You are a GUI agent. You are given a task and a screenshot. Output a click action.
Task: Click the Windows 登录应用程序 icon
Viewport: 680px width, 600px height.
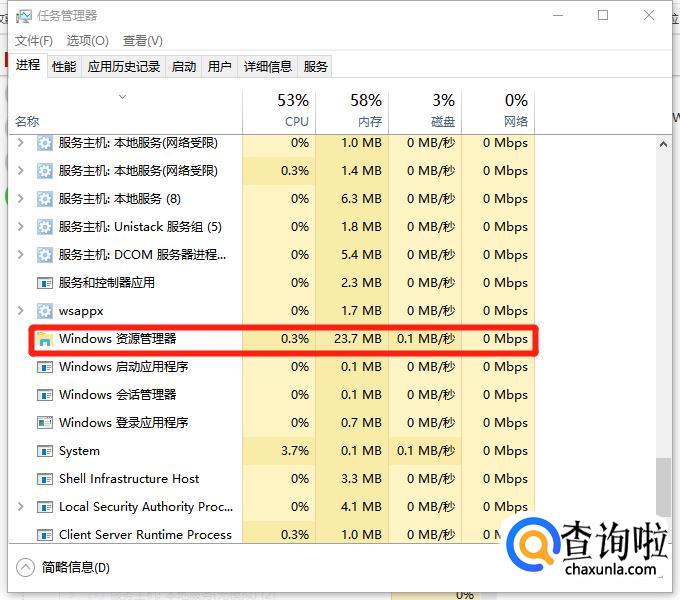[x=45, y=423]
